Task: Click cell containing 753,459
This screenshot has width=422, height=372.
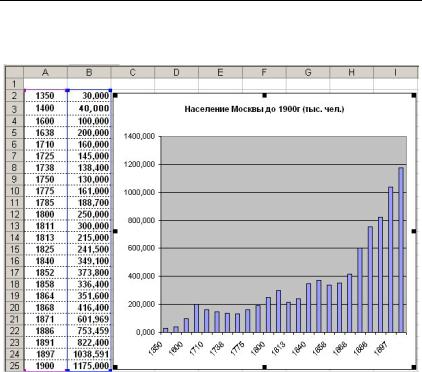Action: pyautogui.click(x=89, y=331)
